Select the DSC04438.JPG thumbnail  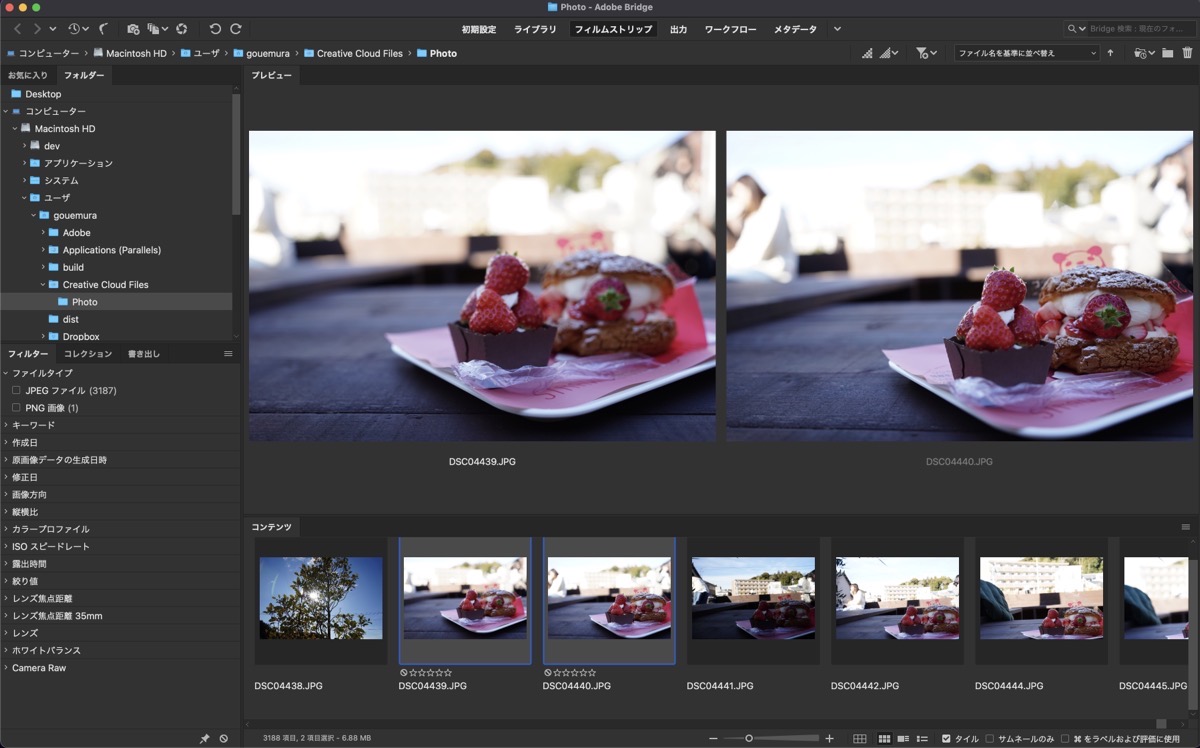point(321,598)
